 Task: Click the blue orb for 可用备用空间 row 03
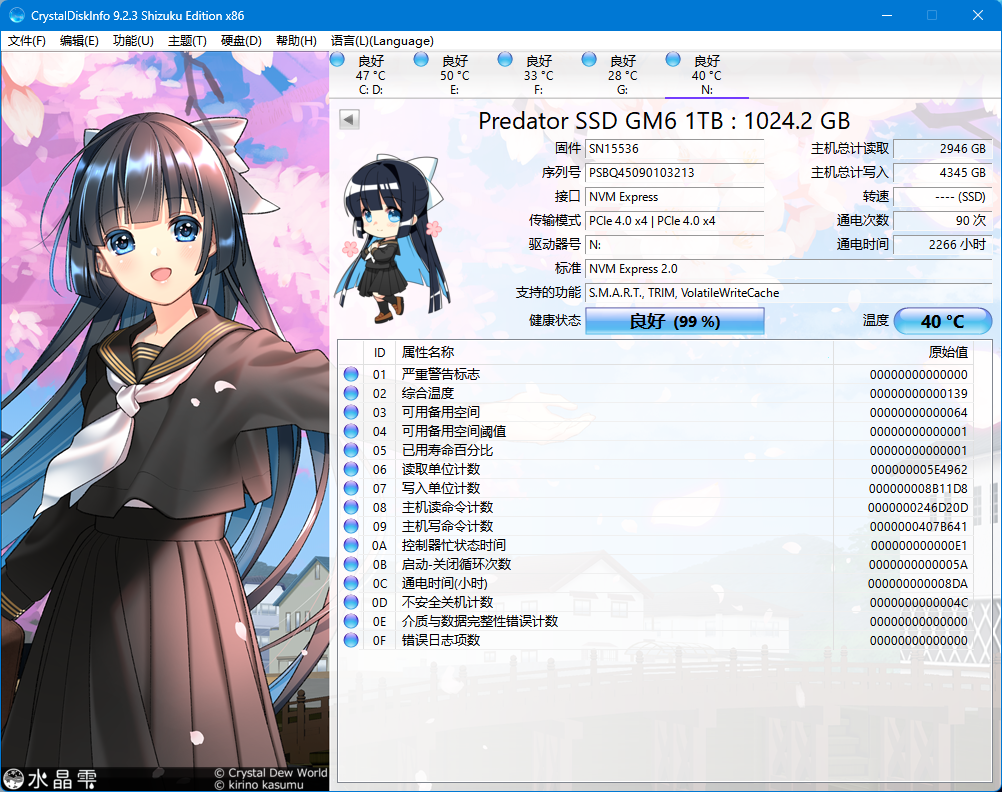[x=351, y=412]
